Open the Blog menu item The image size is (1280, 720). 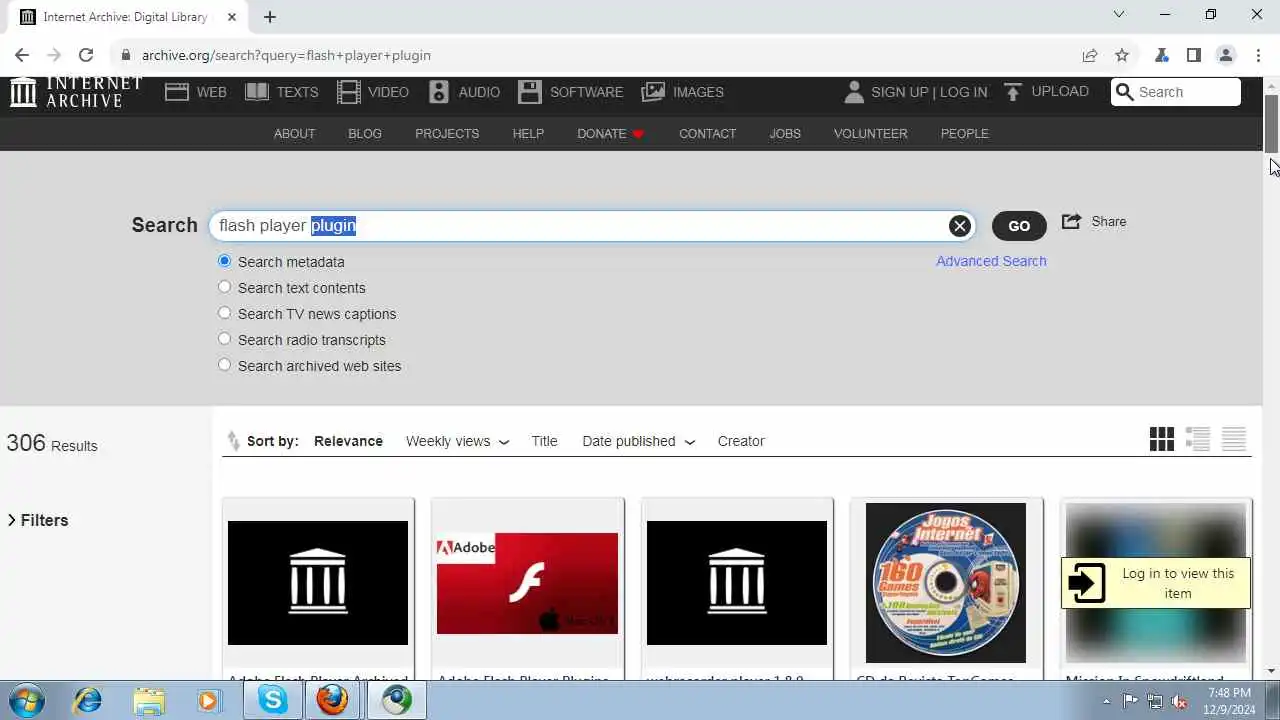click(x=365, y=133)
